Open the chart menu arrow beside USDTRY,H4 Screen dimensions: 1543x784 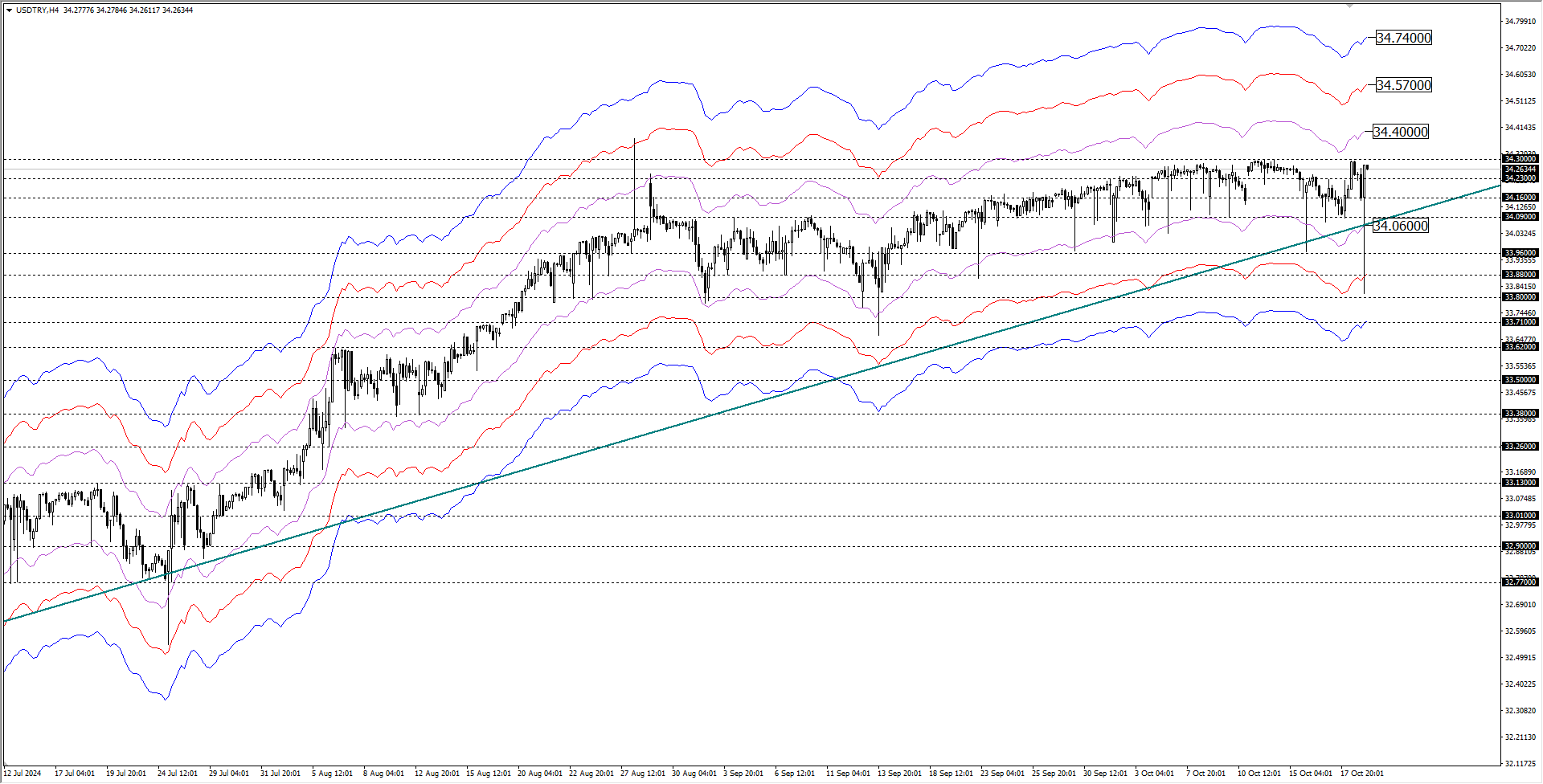click(x=9, y=10)
